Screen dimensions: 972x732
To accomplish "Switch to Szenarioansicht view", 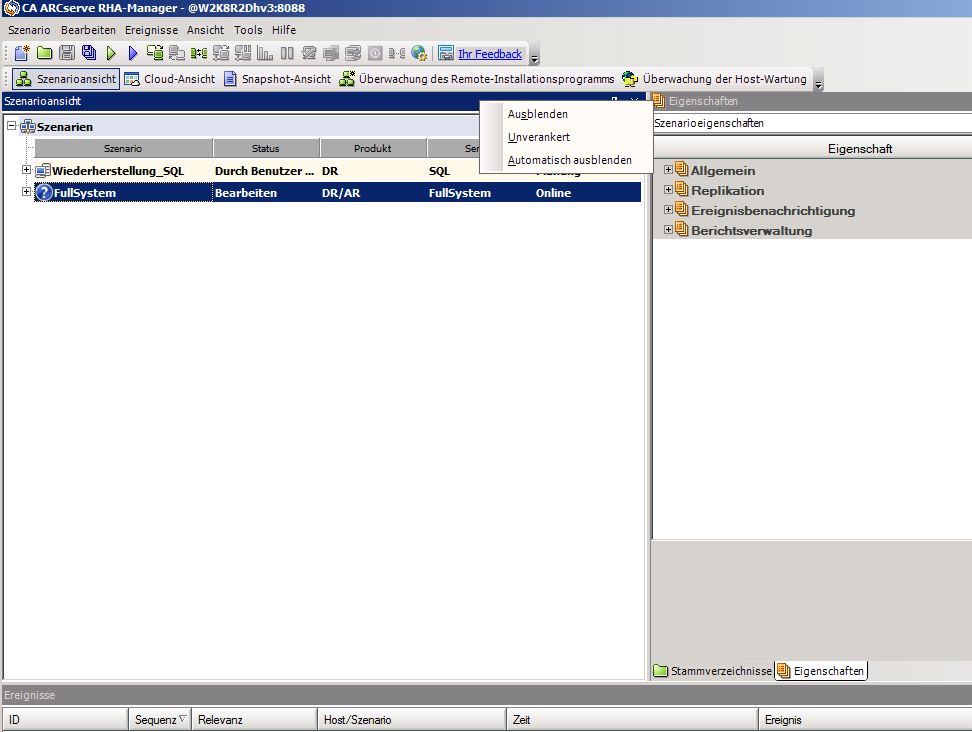I will click(66, 79).
